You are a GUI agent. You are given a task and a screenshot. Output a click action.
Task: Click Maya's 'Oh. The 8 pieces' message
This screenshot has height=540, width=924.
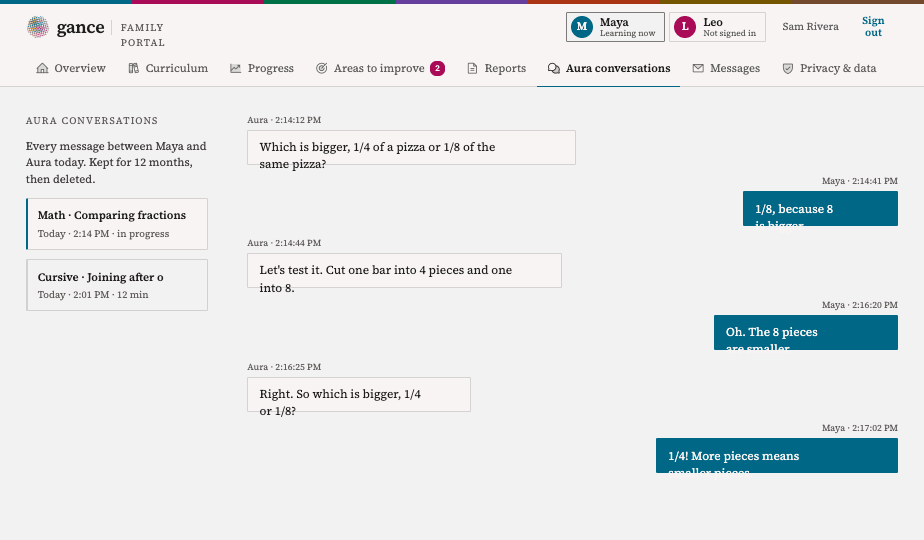pyautogui.click(x=806, y=332)
